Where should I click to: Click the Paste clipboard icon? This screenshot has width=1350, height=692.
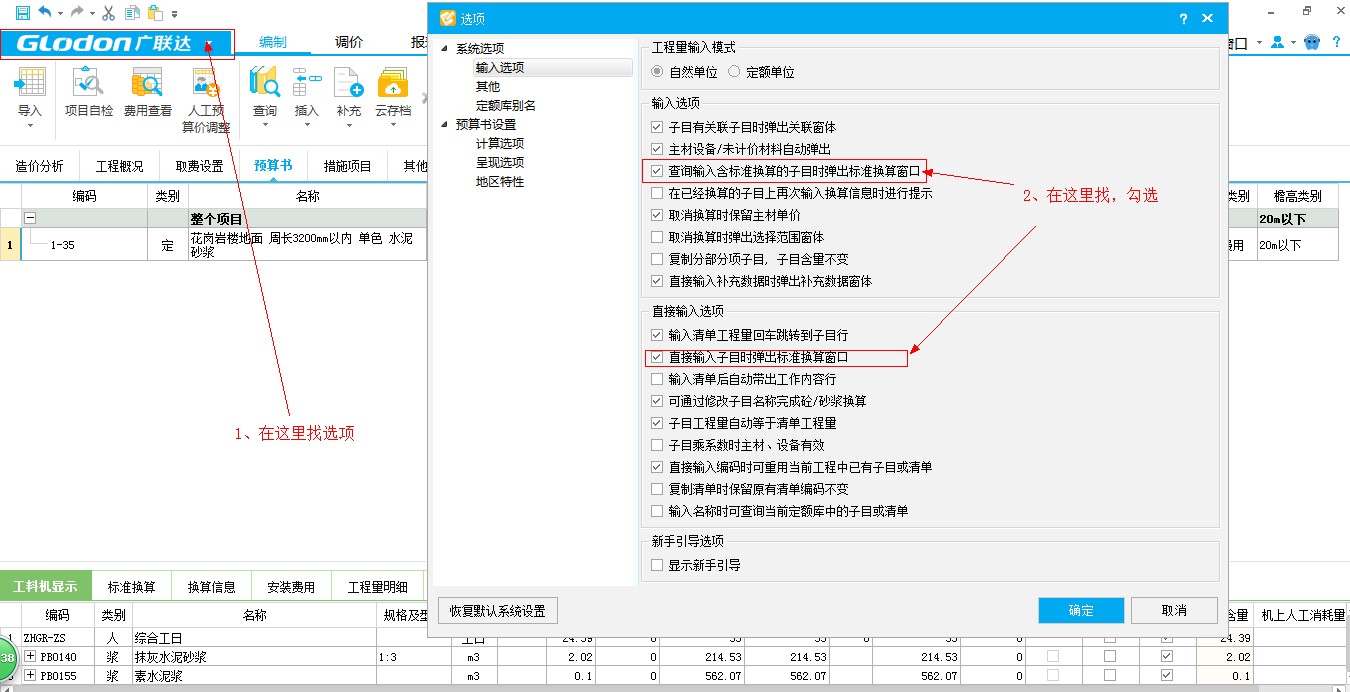pyautogui.click(x=155, y=13)
